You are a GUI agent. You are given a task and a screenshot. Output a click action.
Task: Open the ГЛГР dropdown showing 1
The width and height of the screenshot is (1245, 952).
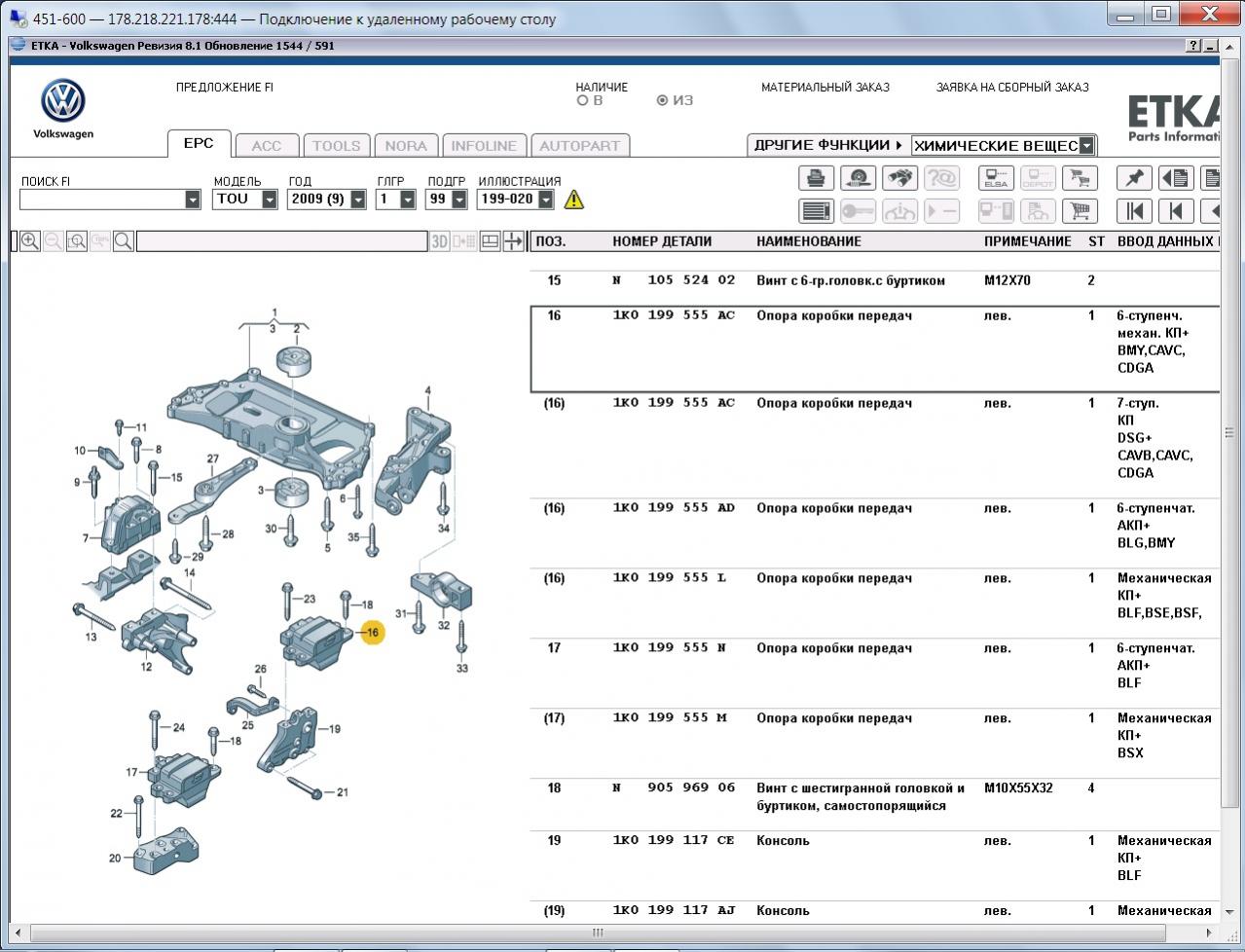408,200
